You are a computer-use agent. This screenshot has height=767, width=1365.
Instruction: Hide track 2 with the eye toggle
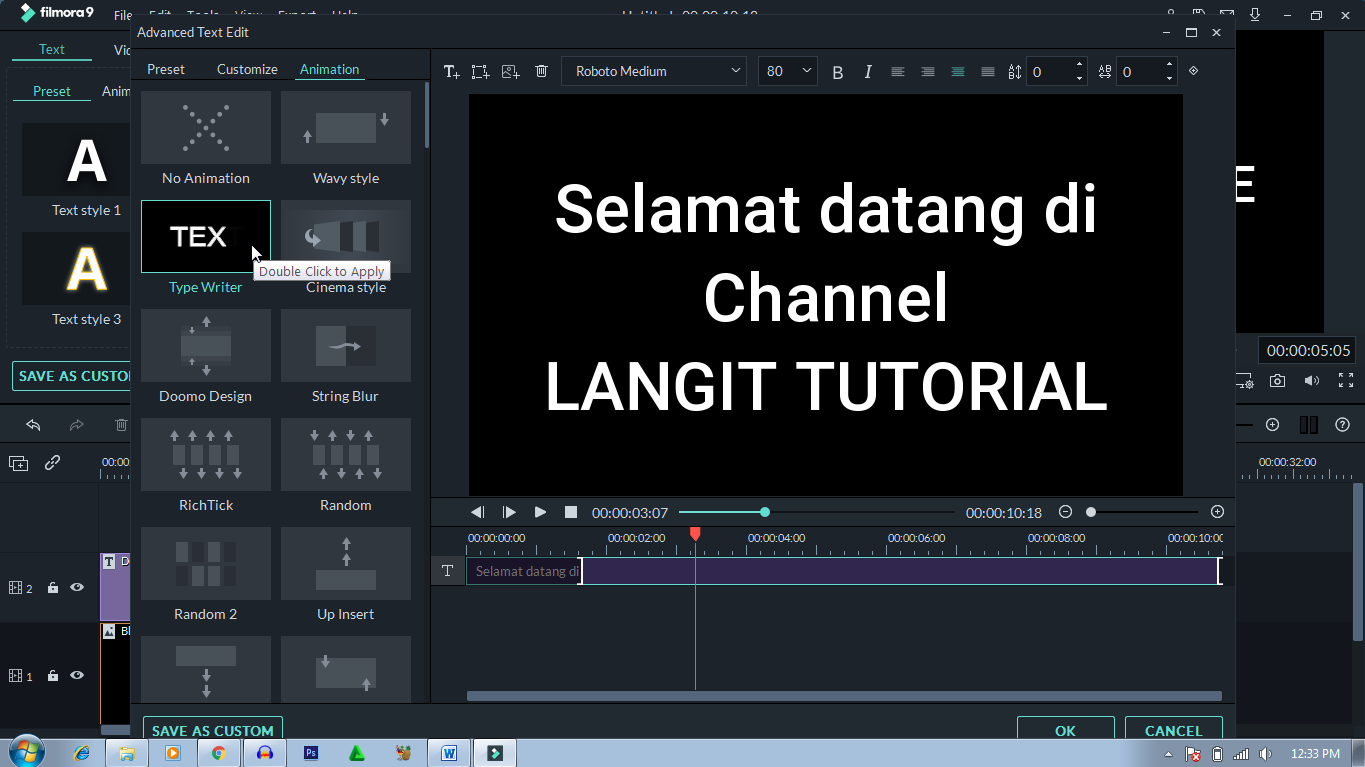76,588
